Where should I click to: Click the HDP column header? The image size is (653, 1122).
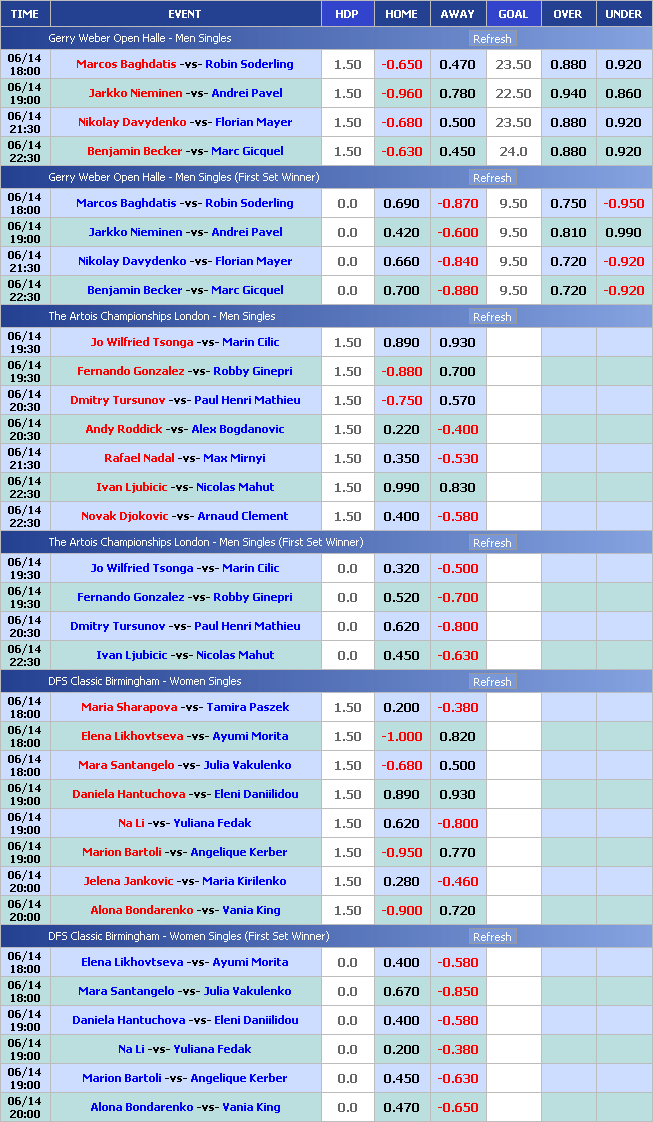(x=347, y=14)
